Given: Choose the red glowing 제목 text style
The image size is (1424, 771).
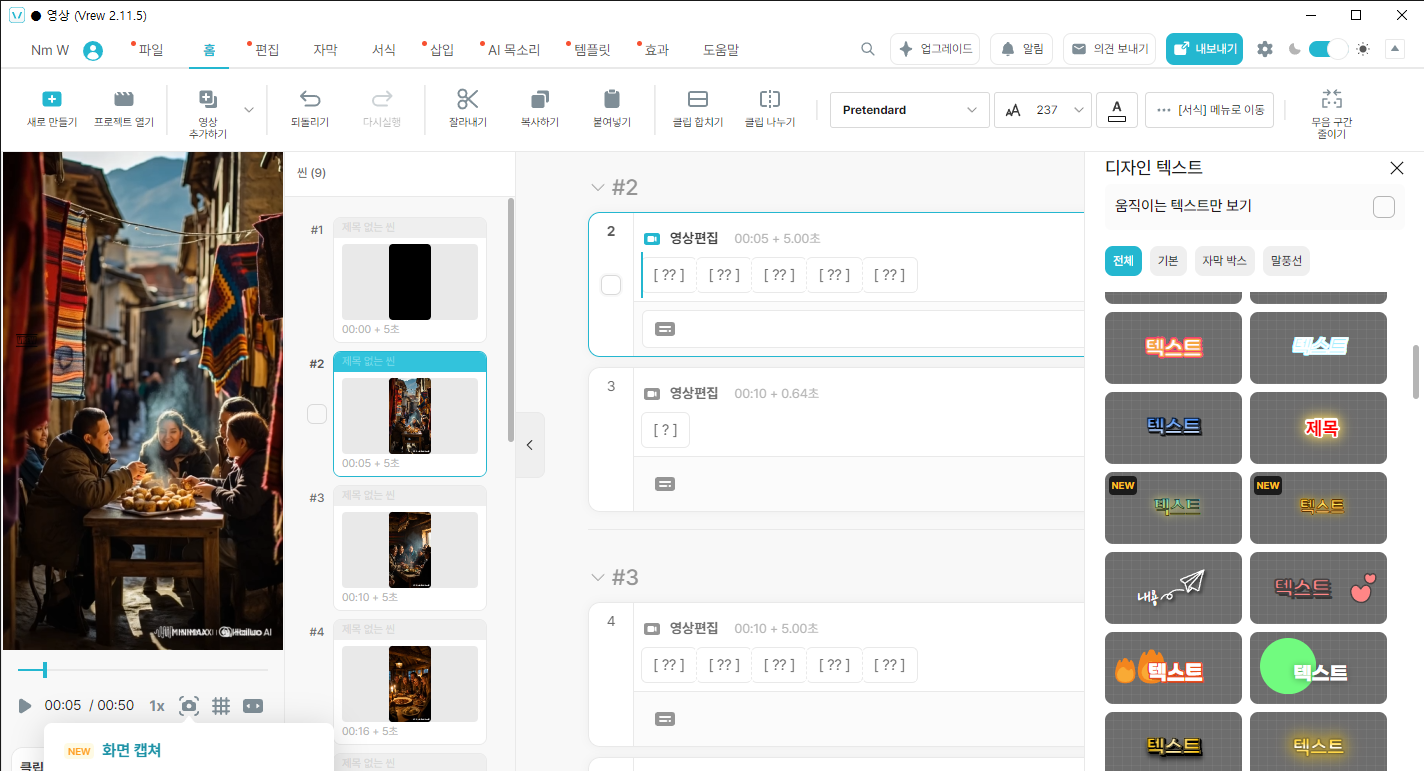Looking at the screenshot, I should coord(1318,428).
